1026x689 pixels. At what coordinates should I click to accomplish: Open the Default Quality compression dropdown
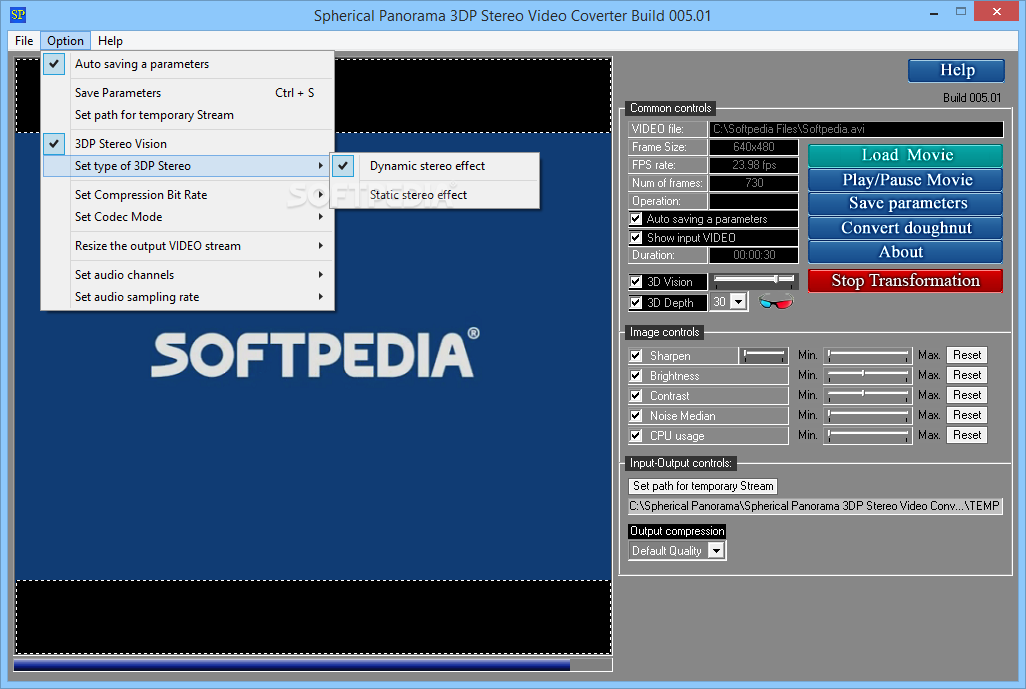pyautogui.click(x=716, y=551)
